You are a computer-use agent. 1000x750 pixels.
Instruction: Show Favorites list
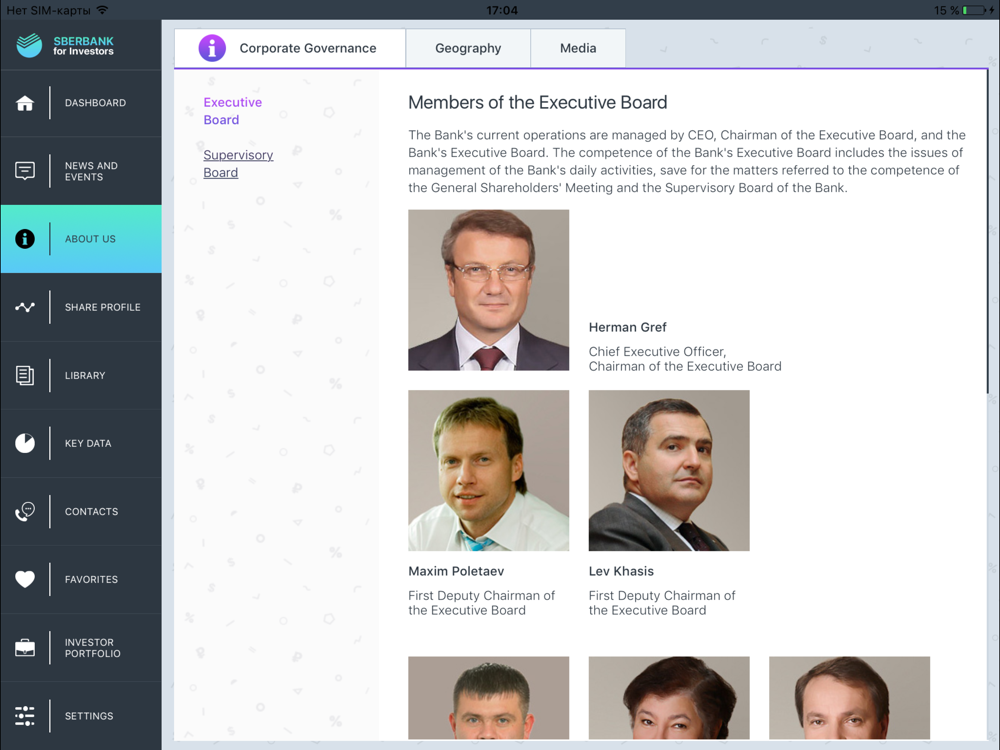click(x=81, y=579)
